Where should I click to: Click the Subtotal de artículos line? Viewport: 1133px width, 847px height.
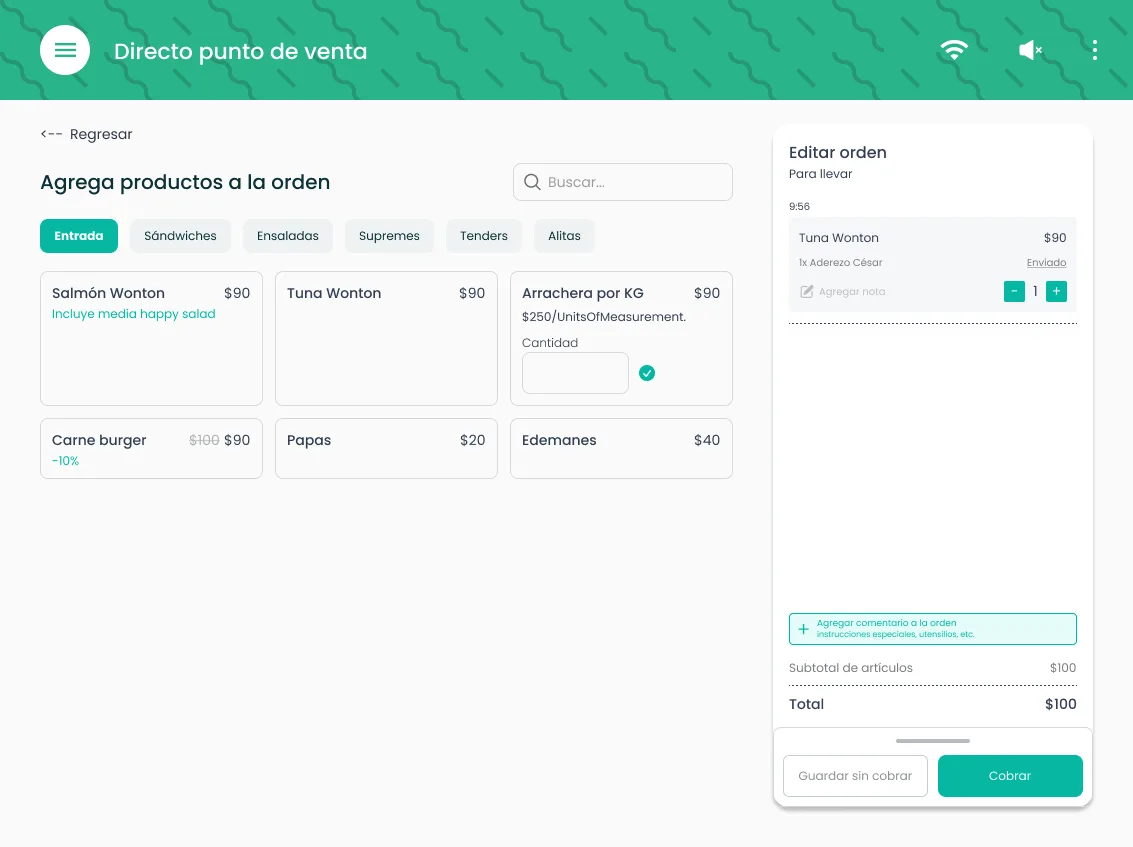point(932,668)
